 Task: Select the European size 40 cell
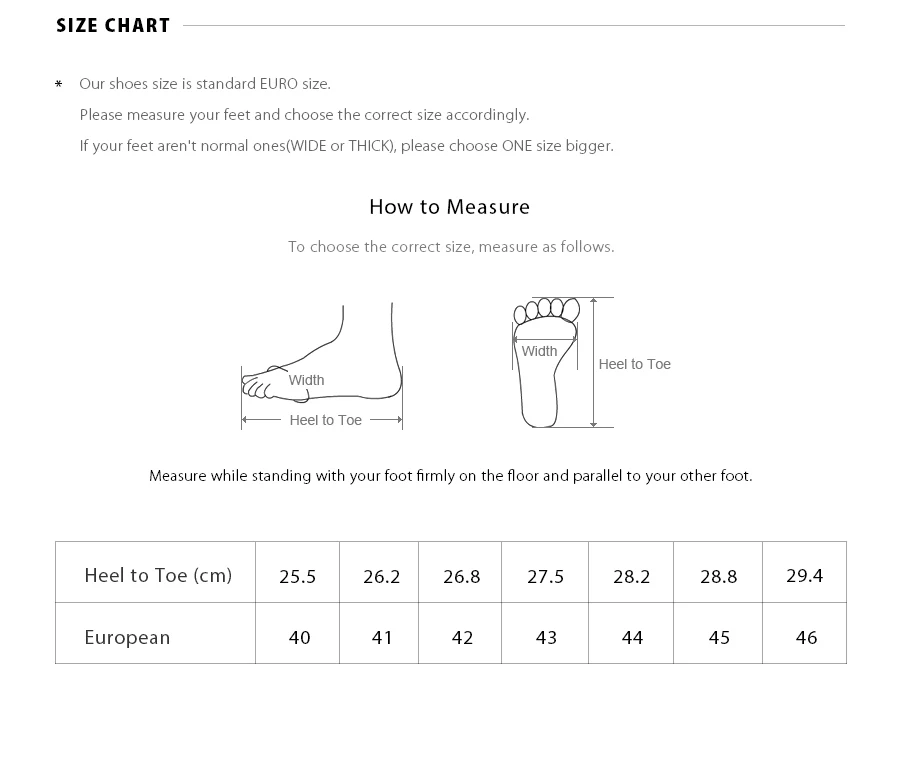point(297,634)
